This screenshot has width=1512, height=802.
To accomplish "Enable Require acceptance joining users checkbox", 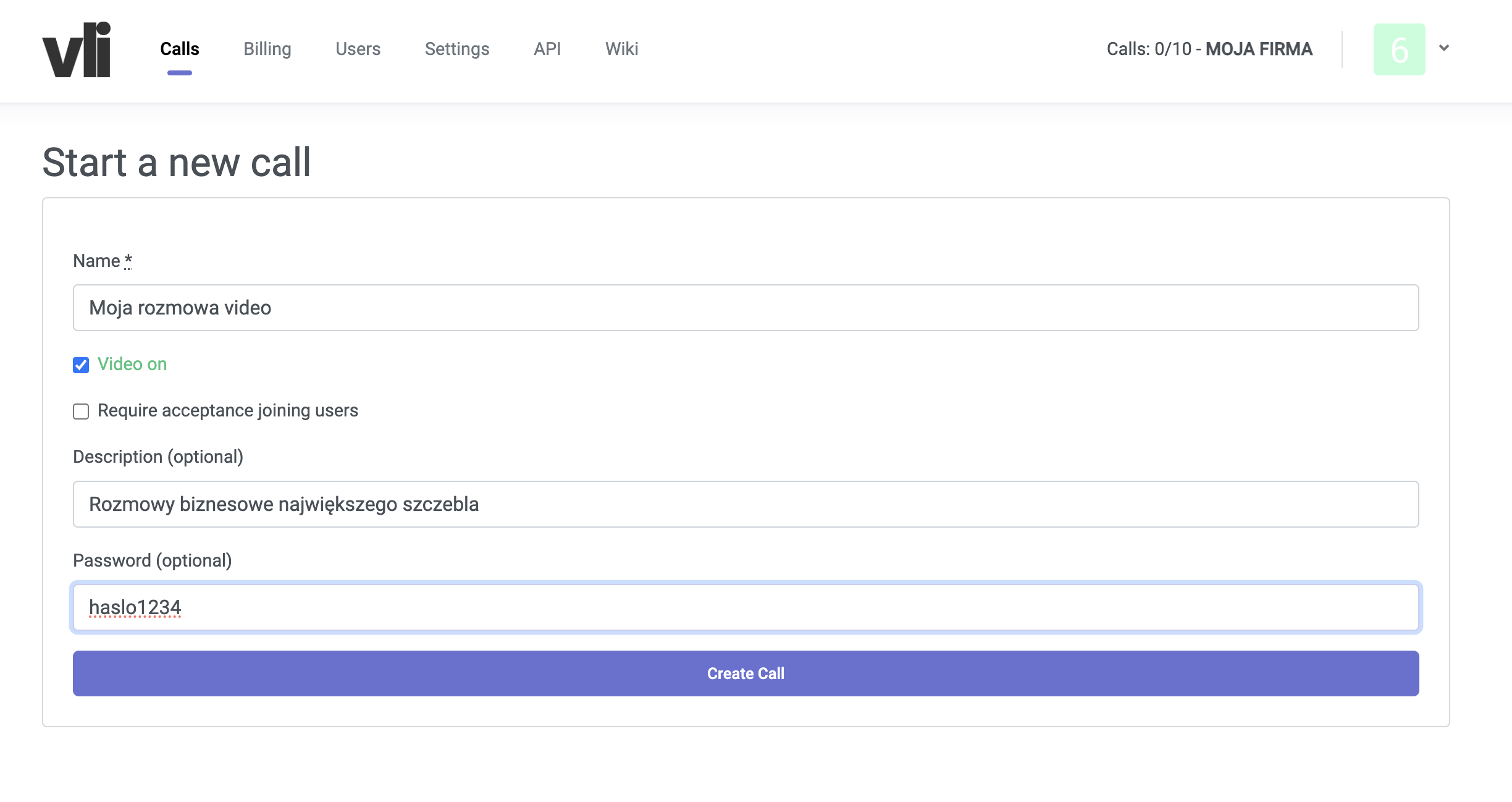I will (x=81, y=412).
